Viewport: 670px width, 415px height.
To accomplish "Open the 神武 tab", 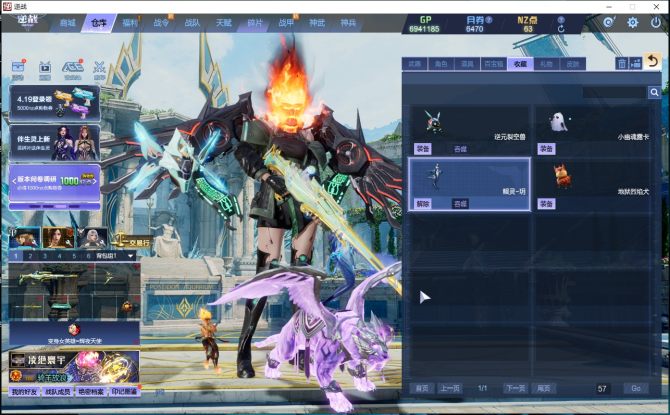I will [x=317, y=23].
